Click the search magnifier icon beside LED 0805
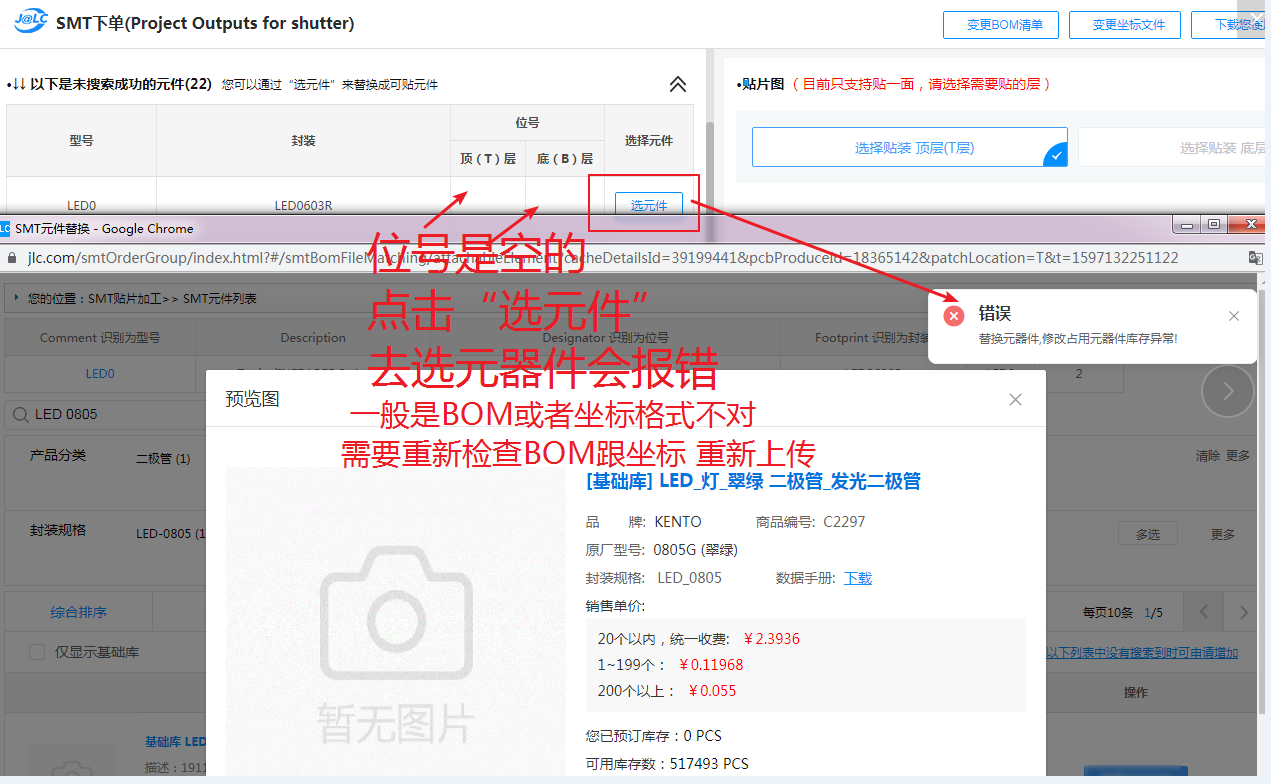The image size is (1271, 784). [20, 414]
